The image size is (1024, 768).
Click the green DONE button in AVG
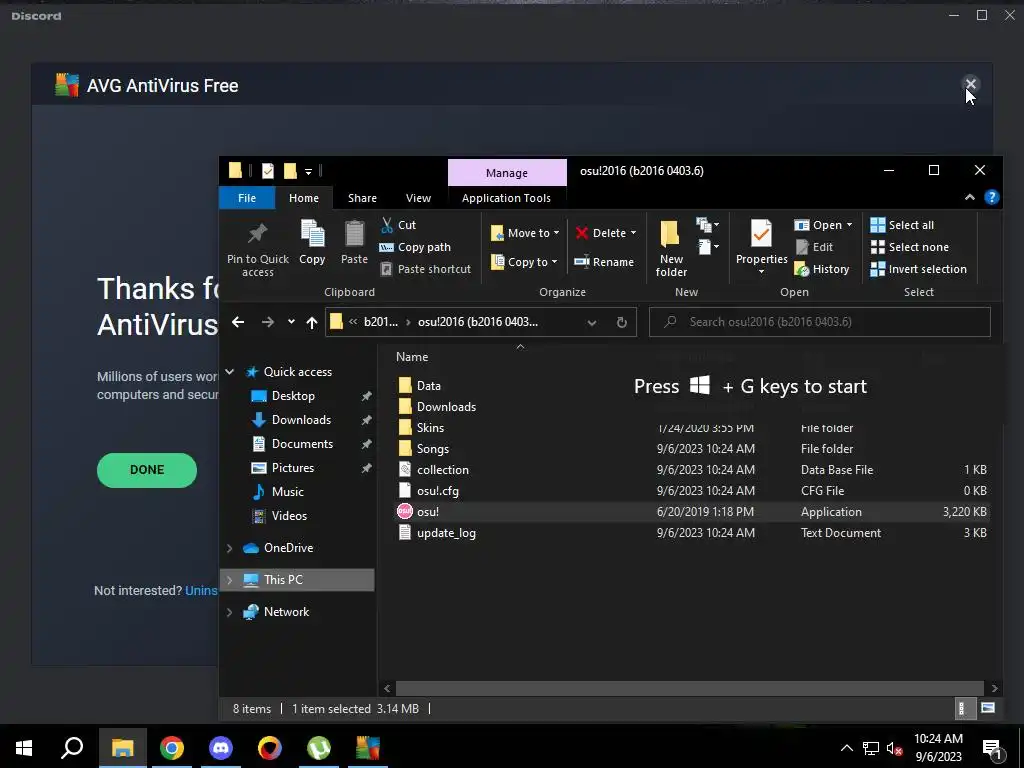(147, 470)
